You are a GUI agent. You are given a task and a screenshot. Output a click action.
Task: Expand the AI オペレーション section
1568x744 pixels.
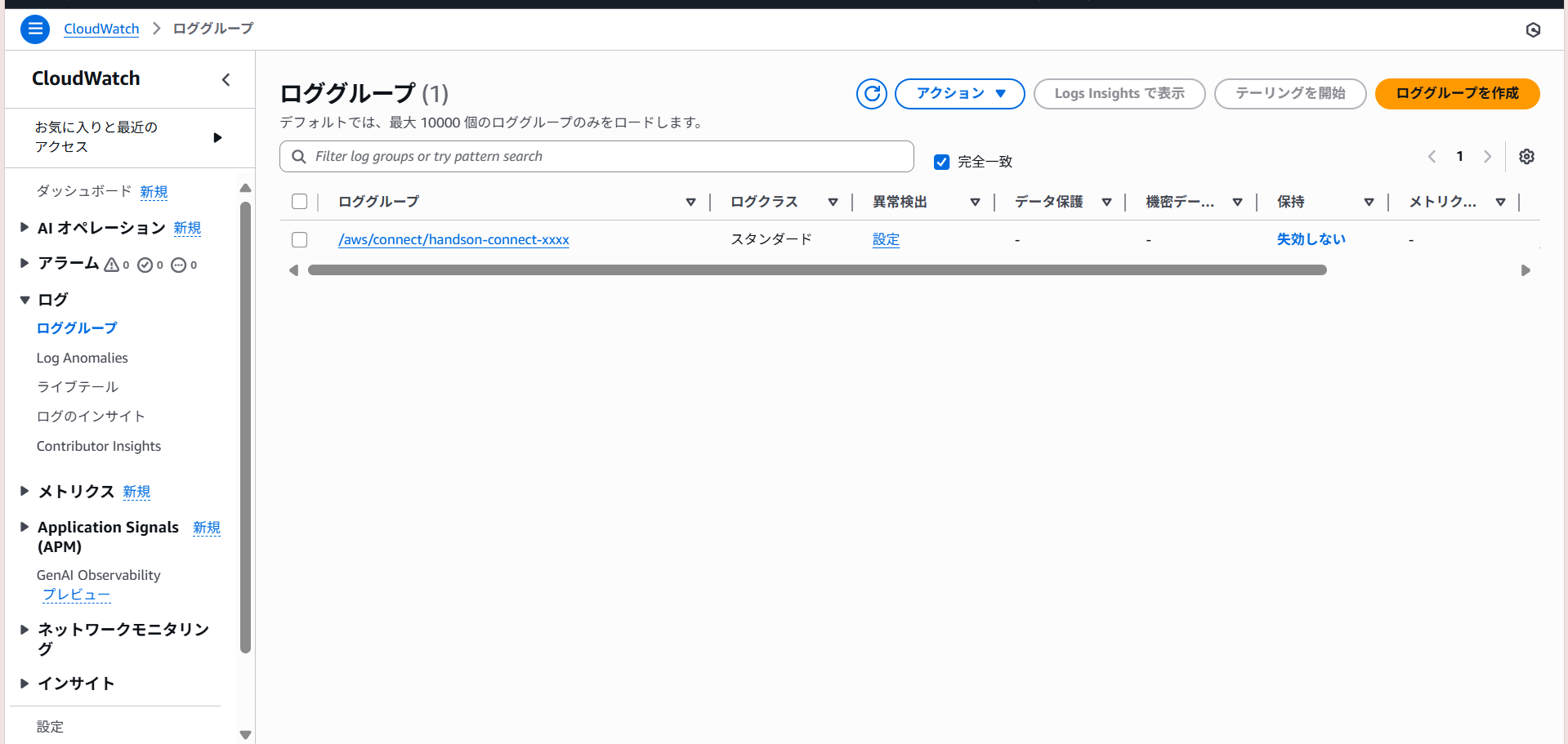25,228
